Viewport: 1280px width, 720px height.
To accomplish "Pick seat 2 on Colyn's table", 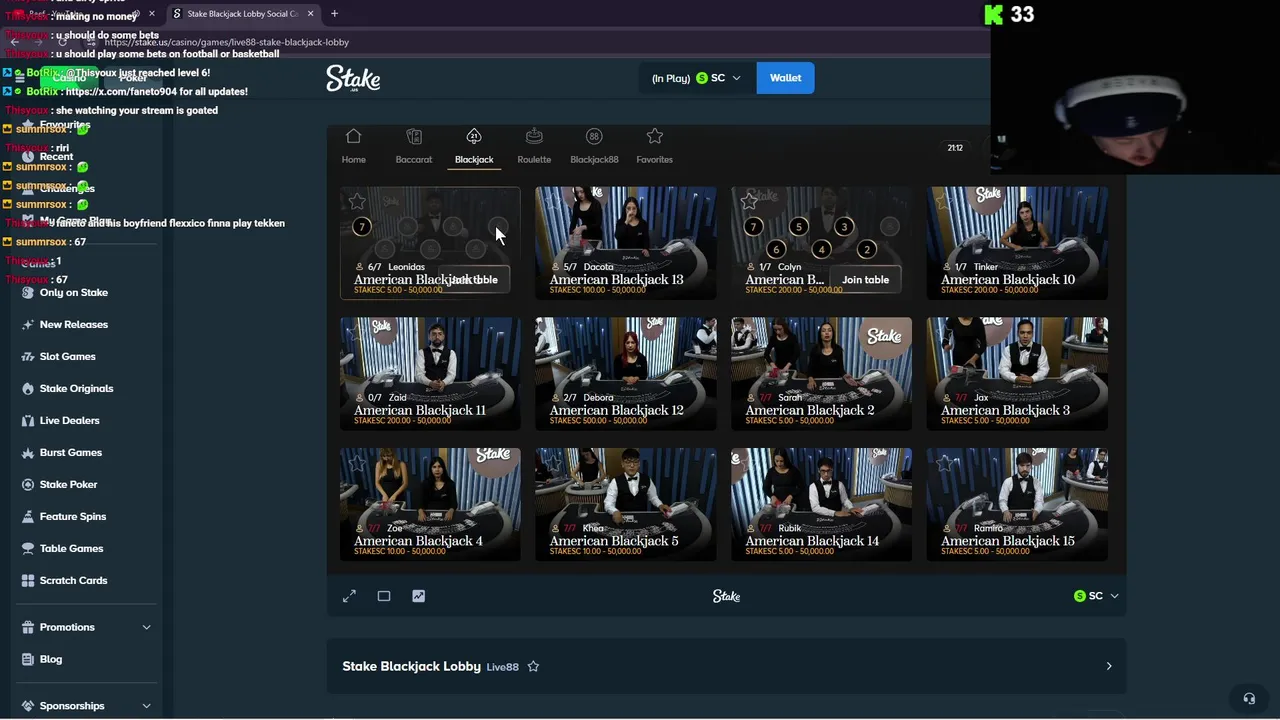I will (867, 249).
